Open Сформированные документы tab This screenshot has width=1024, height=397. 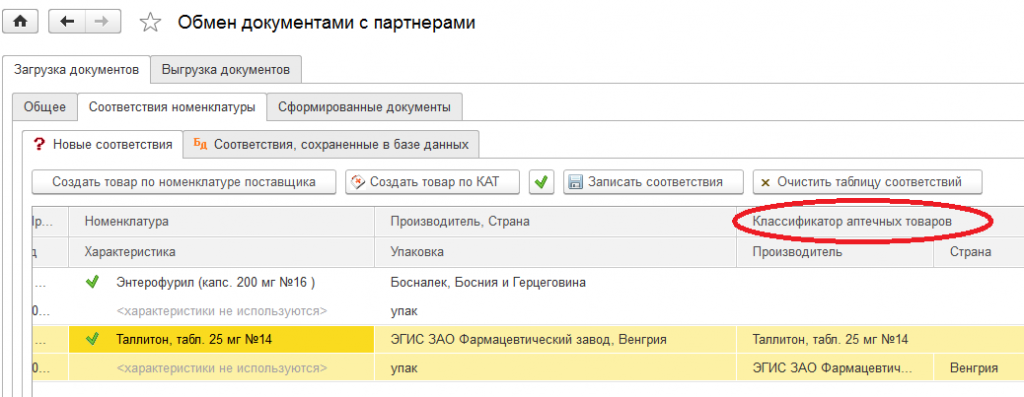(x=364, y=107)
